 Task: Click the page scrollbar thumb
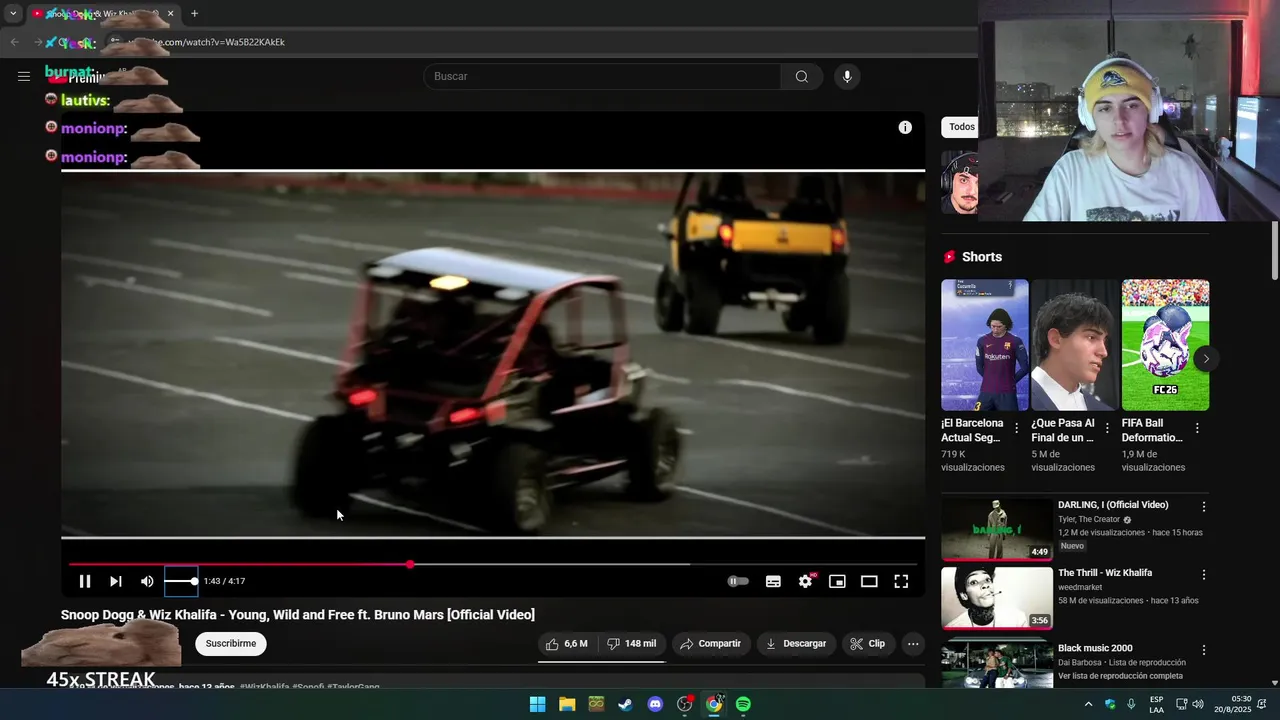(x=1274, y=250)
